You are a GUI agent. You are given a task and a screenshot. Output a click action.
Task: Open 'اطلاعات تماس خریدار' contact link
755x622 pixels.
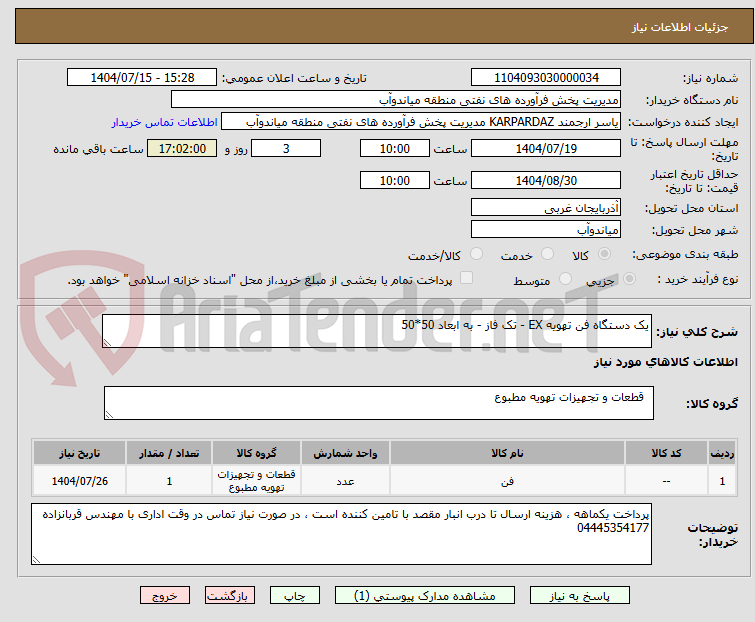pos(165,122)
